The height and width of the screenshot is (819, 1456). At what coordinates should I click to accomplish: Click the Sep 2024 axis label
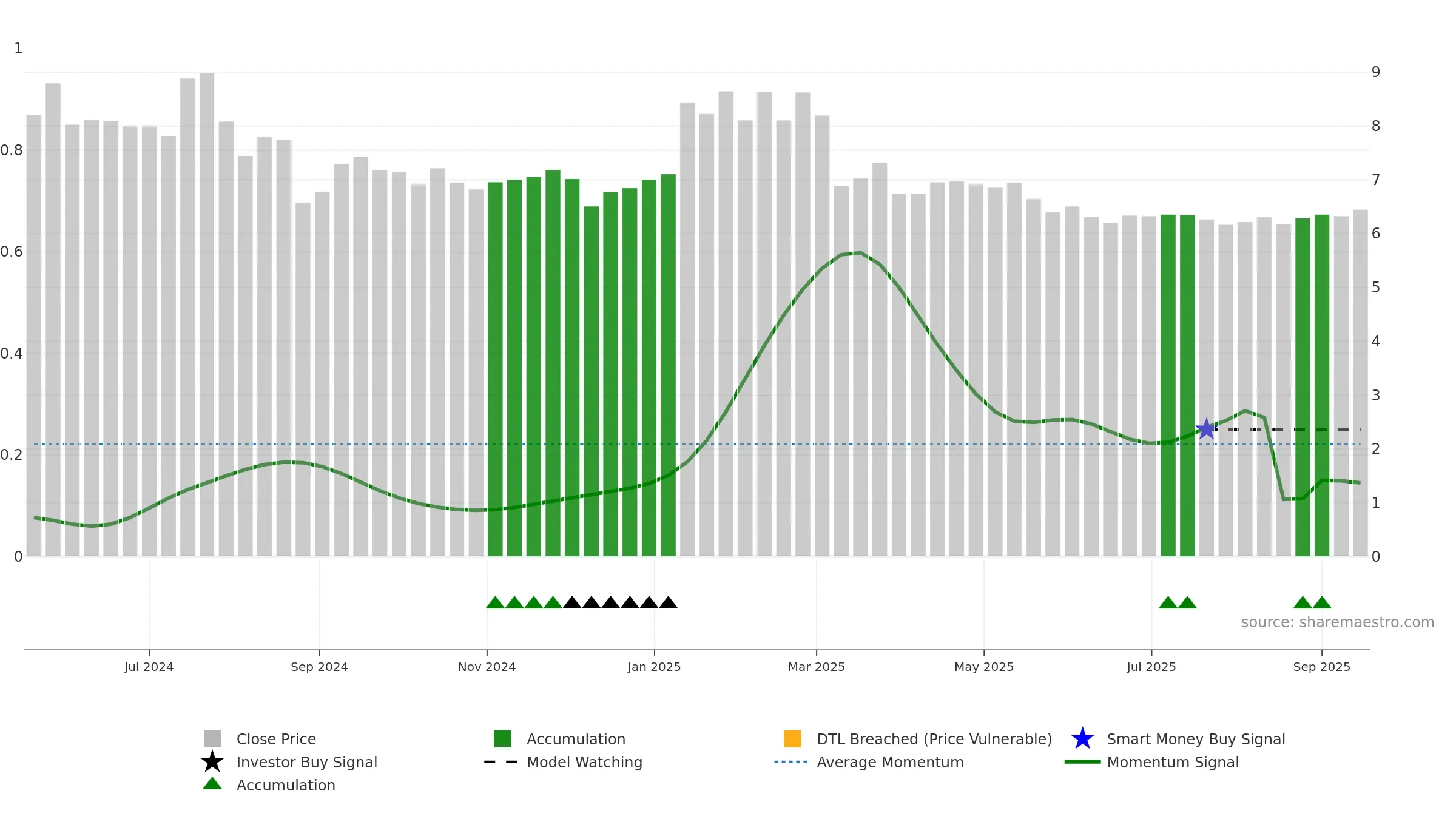coord(319,667)
